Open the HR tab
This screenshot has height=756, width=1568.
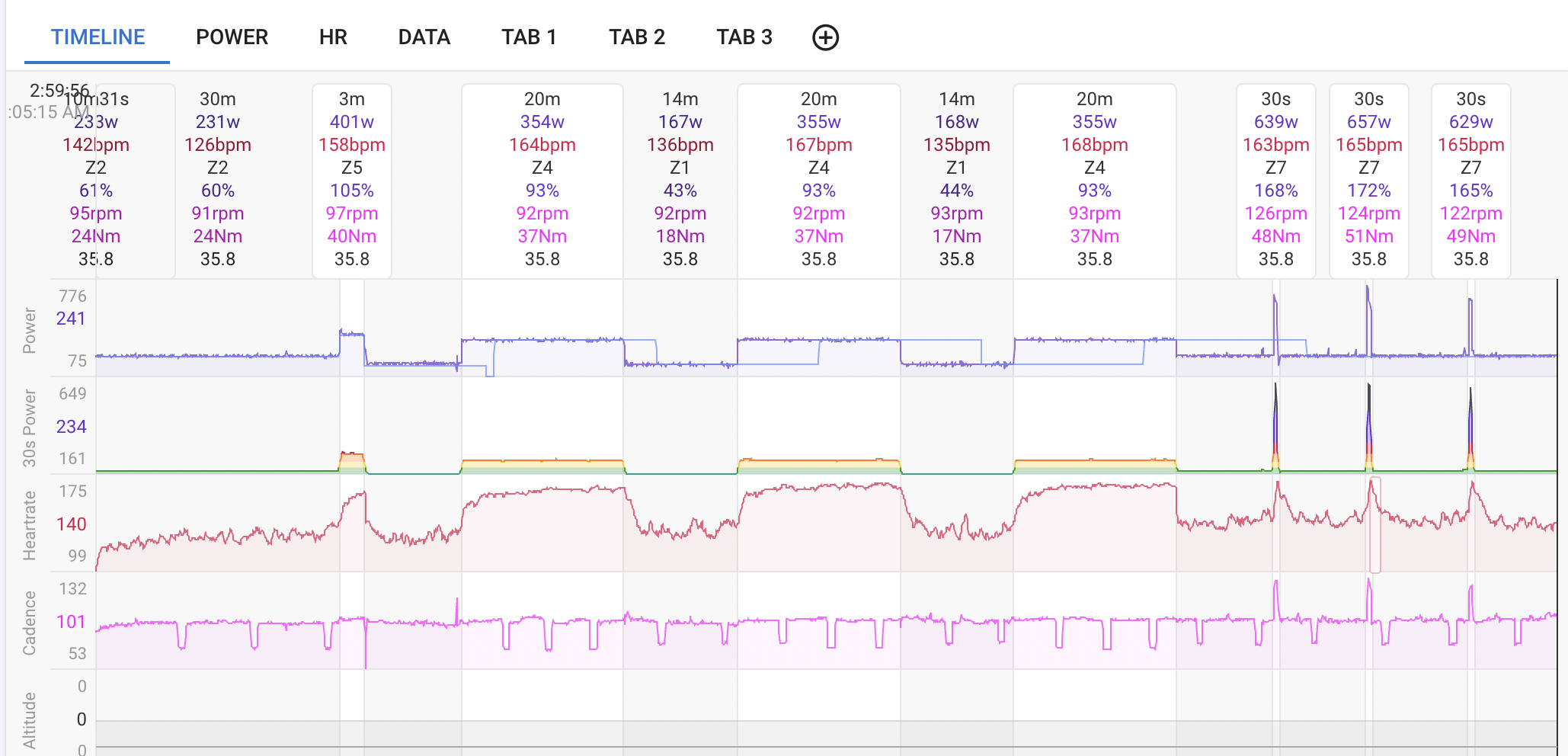click(x=333, y=37)
